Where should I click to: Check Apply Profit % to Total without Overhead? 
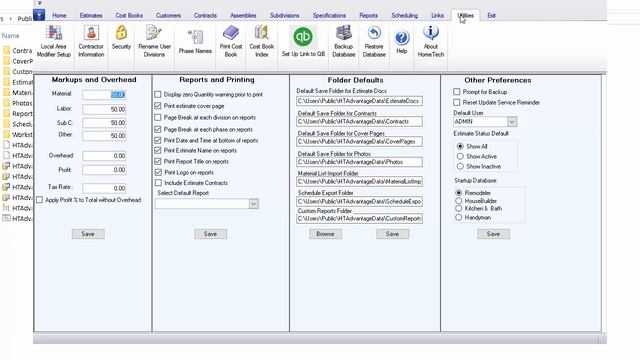tap(40, 200)
